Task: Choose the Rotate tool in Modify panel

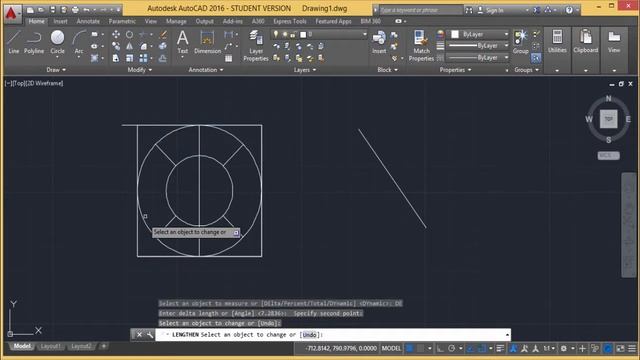Action: point(129,34)
